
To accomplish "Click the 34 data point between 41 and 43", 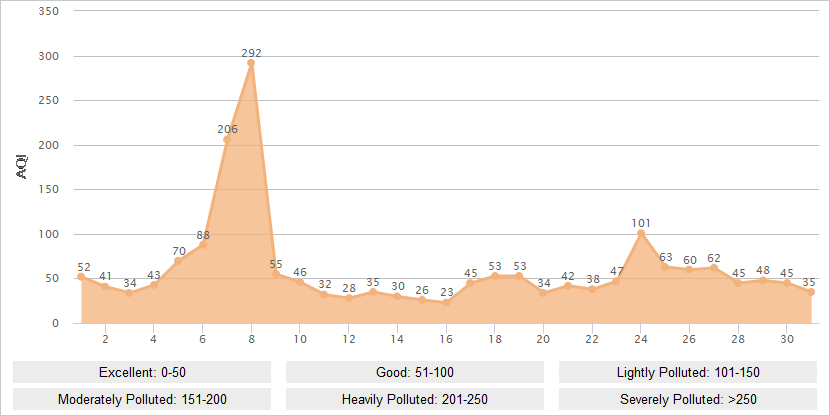I will click(x=129, y=293).
